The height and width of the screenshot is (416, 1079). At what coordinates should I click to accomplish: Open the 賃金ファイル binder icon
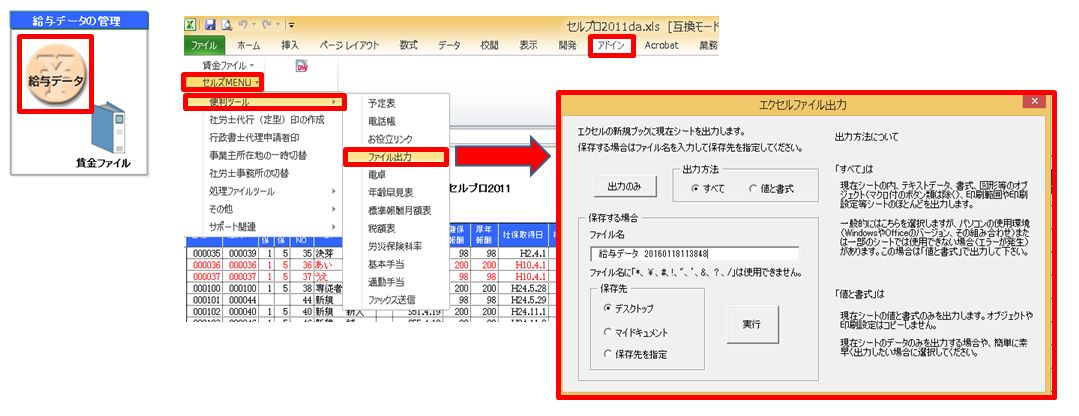pos(110,128)
